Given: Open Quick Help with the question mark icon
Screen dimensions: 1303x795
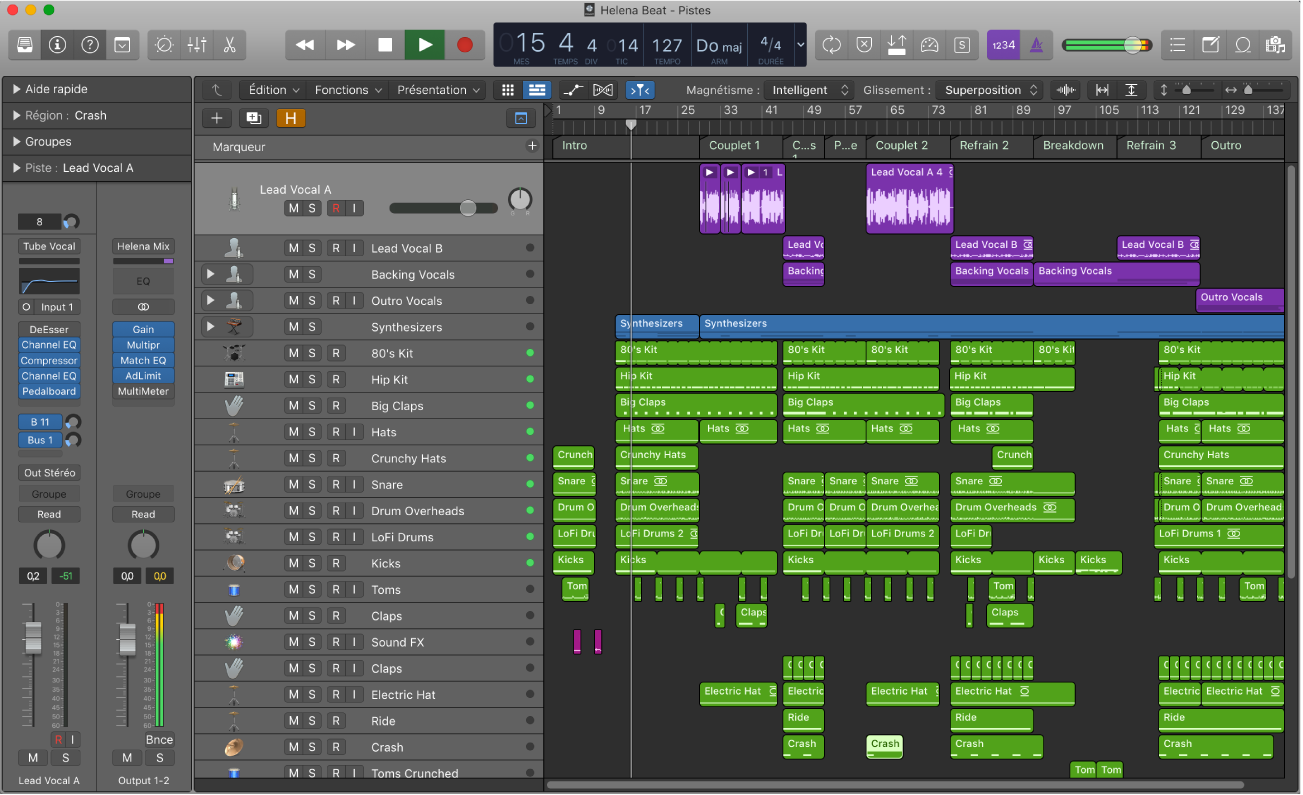Looking at the screenshot, I should 89,45.
